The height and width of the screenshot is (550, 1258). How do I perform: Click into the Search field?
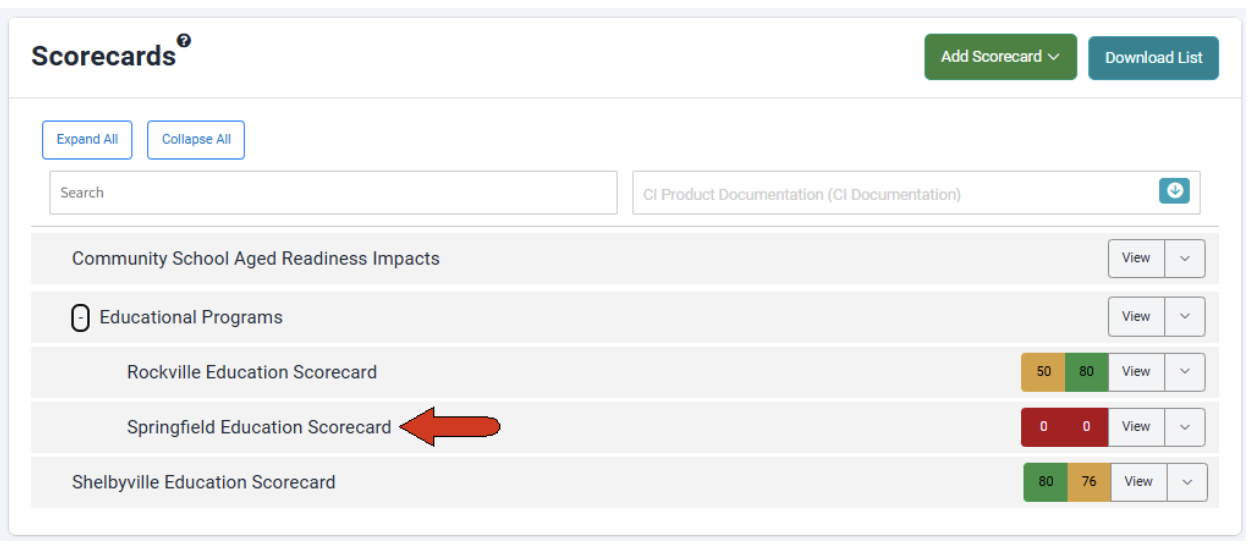coord(333,193)
